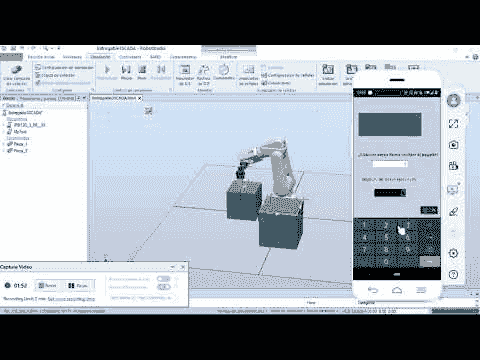The height and width of the screenshot is (360, 480).
Task: Click the emulator brush cleanup icon
Action: point(453,211)
